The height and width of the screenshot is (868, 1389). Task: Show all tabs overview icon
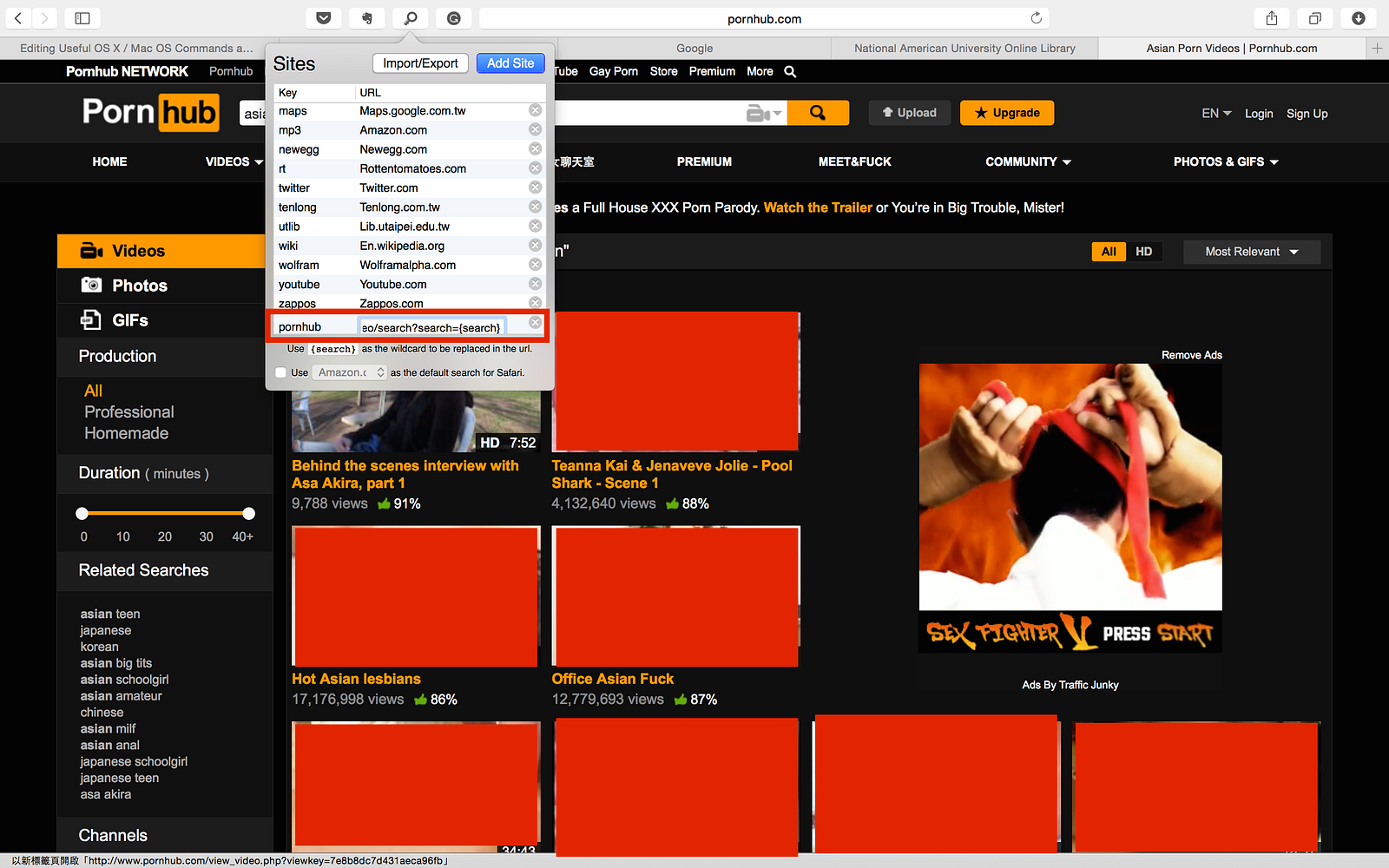coord(1315,17)
